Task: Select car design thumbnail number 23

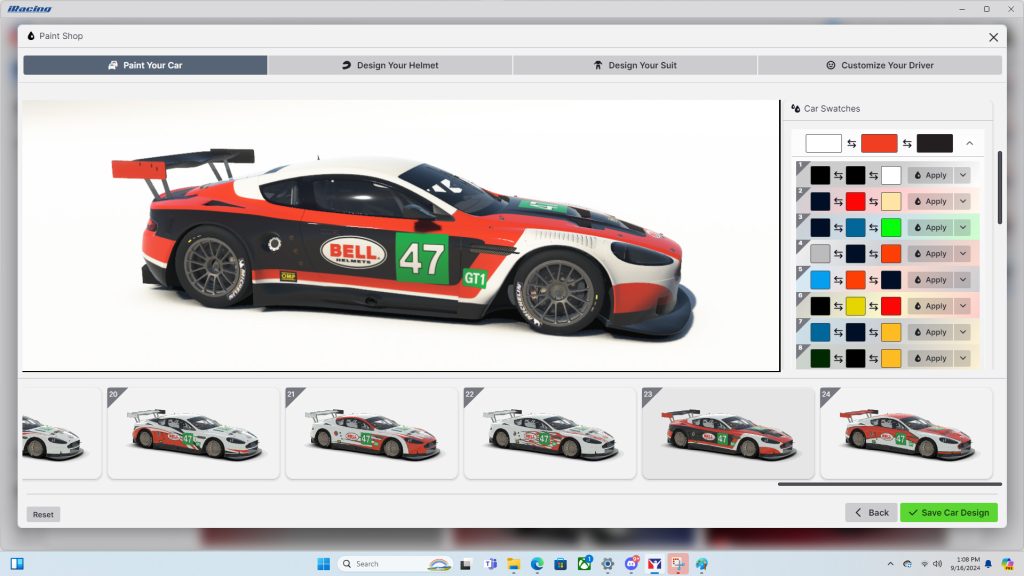Action: 729,432
